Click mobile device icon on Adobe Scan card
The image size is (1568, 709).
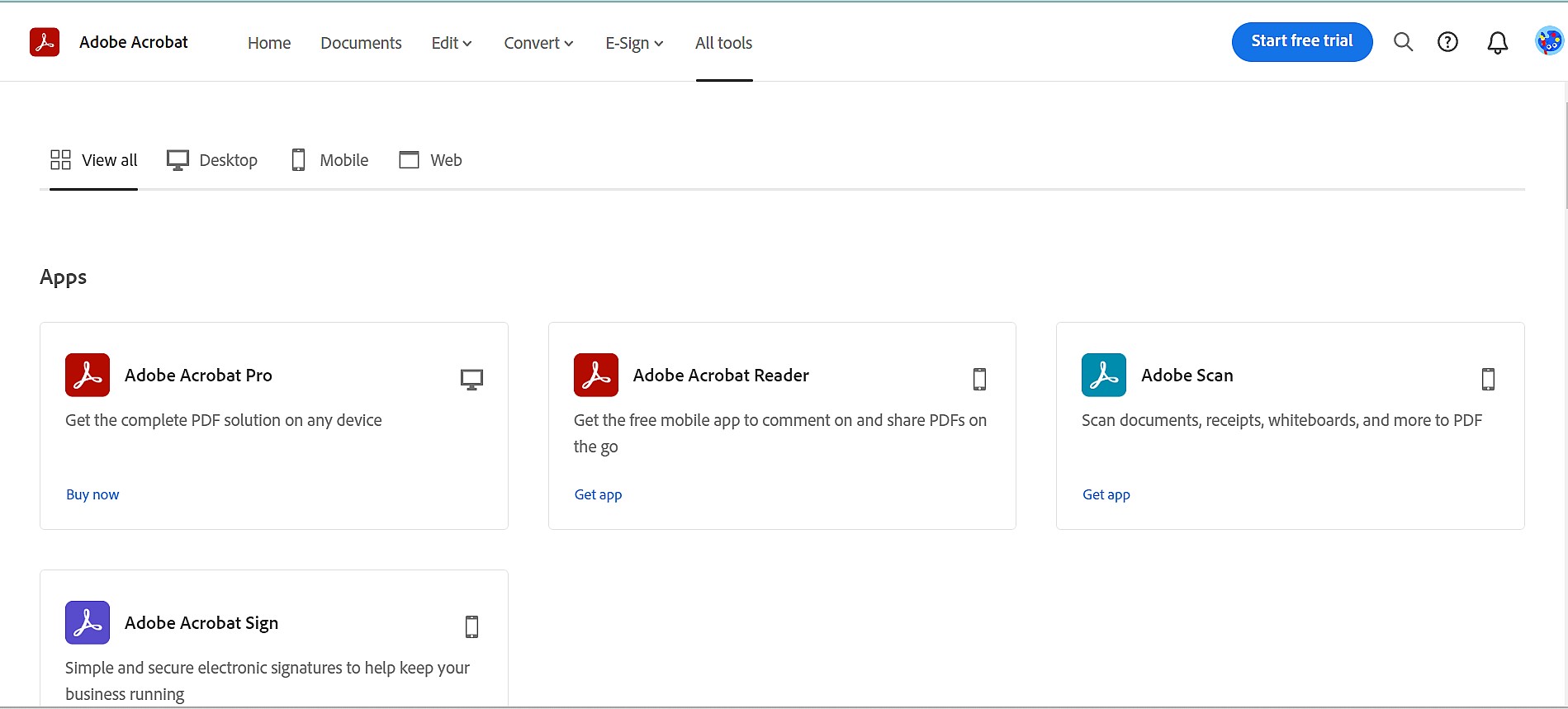tap(1488, 379)
